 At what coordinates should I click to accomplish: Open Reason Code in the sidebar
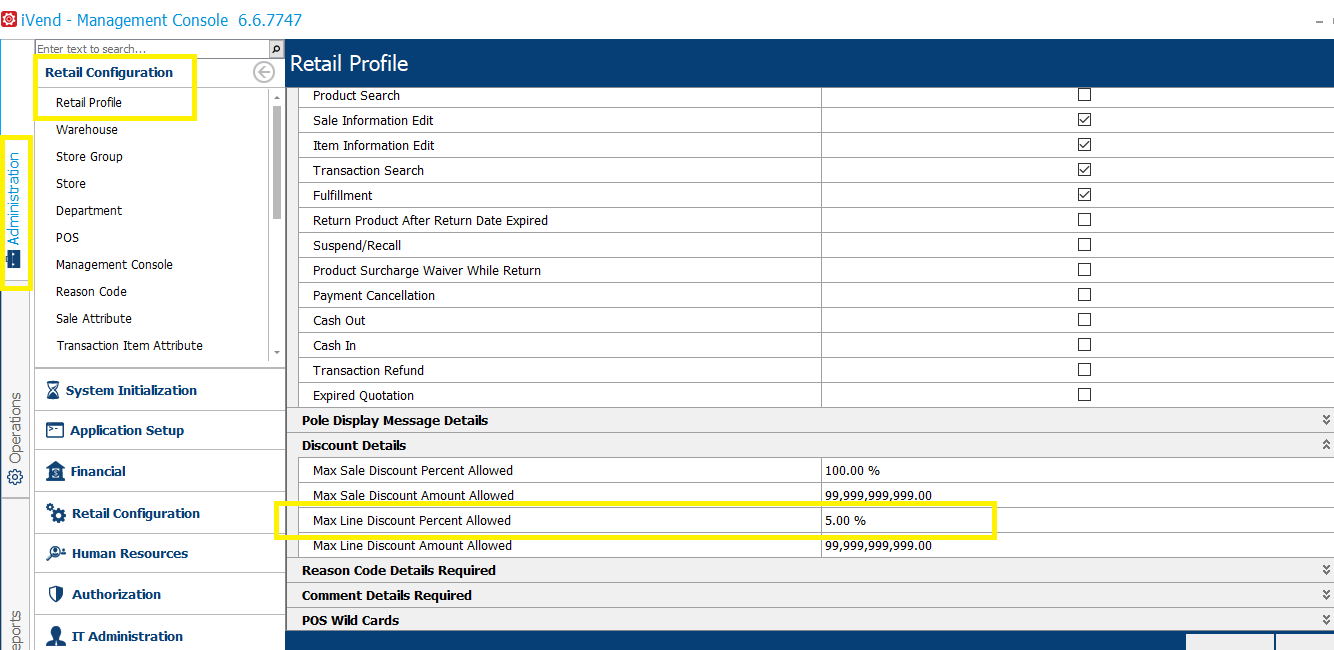pyautogui.click(x=91, y=291)
